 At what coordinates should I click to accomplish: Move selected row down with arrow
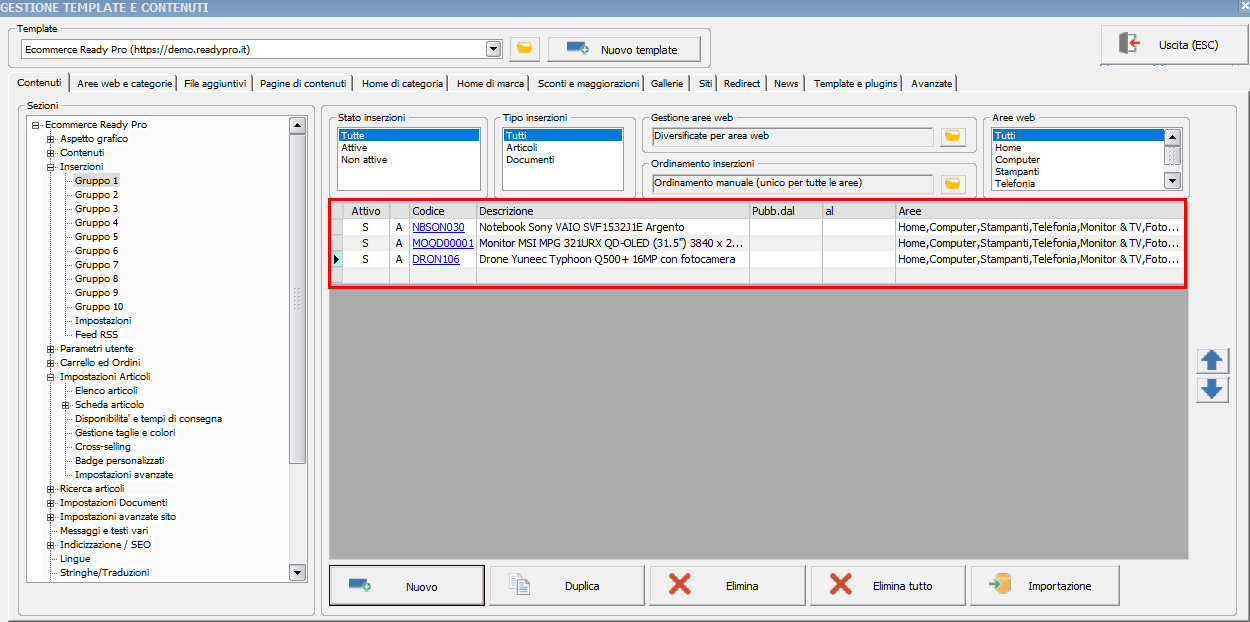(x=1213, y=390)
